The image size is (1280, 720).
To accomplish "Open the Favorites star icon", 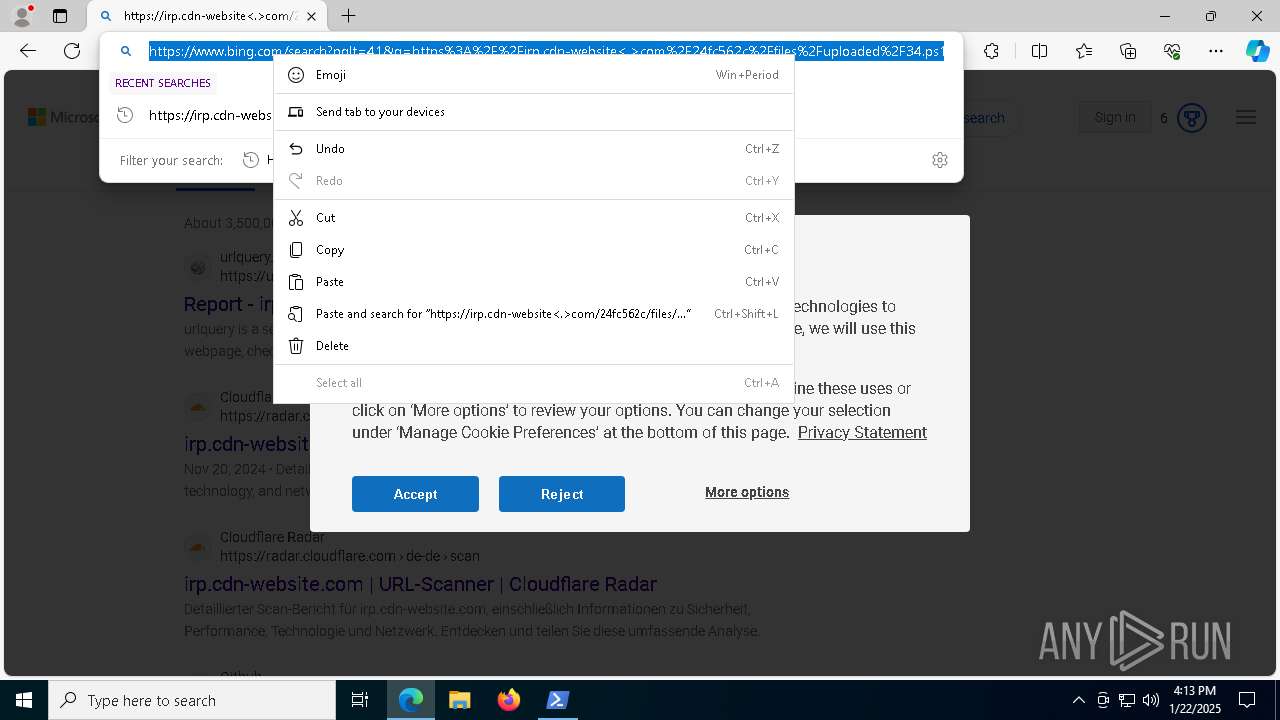I will coord(1084,51).
